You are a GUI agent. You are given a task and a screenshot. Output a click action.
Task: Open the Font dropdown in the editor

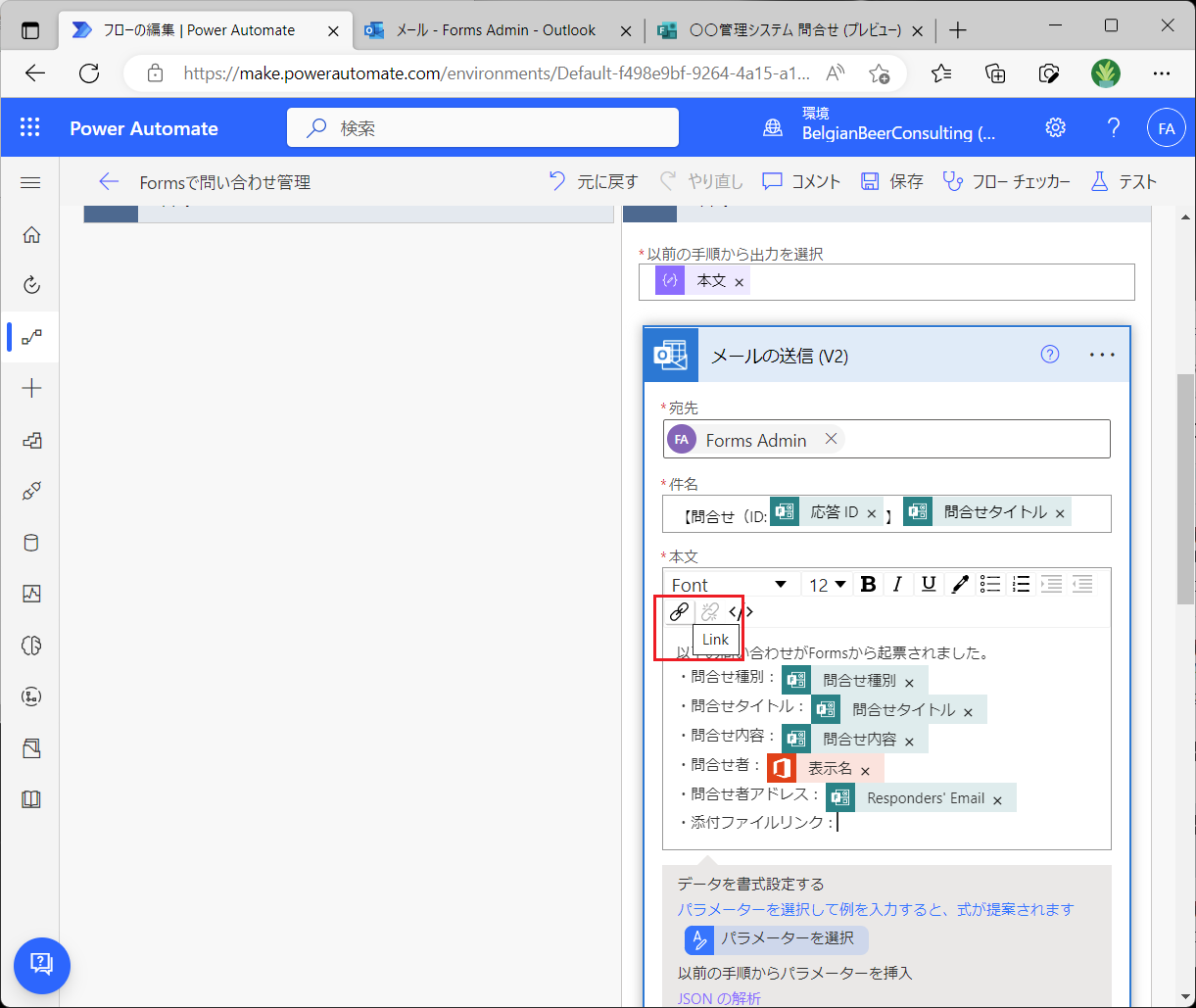point(730,584)
